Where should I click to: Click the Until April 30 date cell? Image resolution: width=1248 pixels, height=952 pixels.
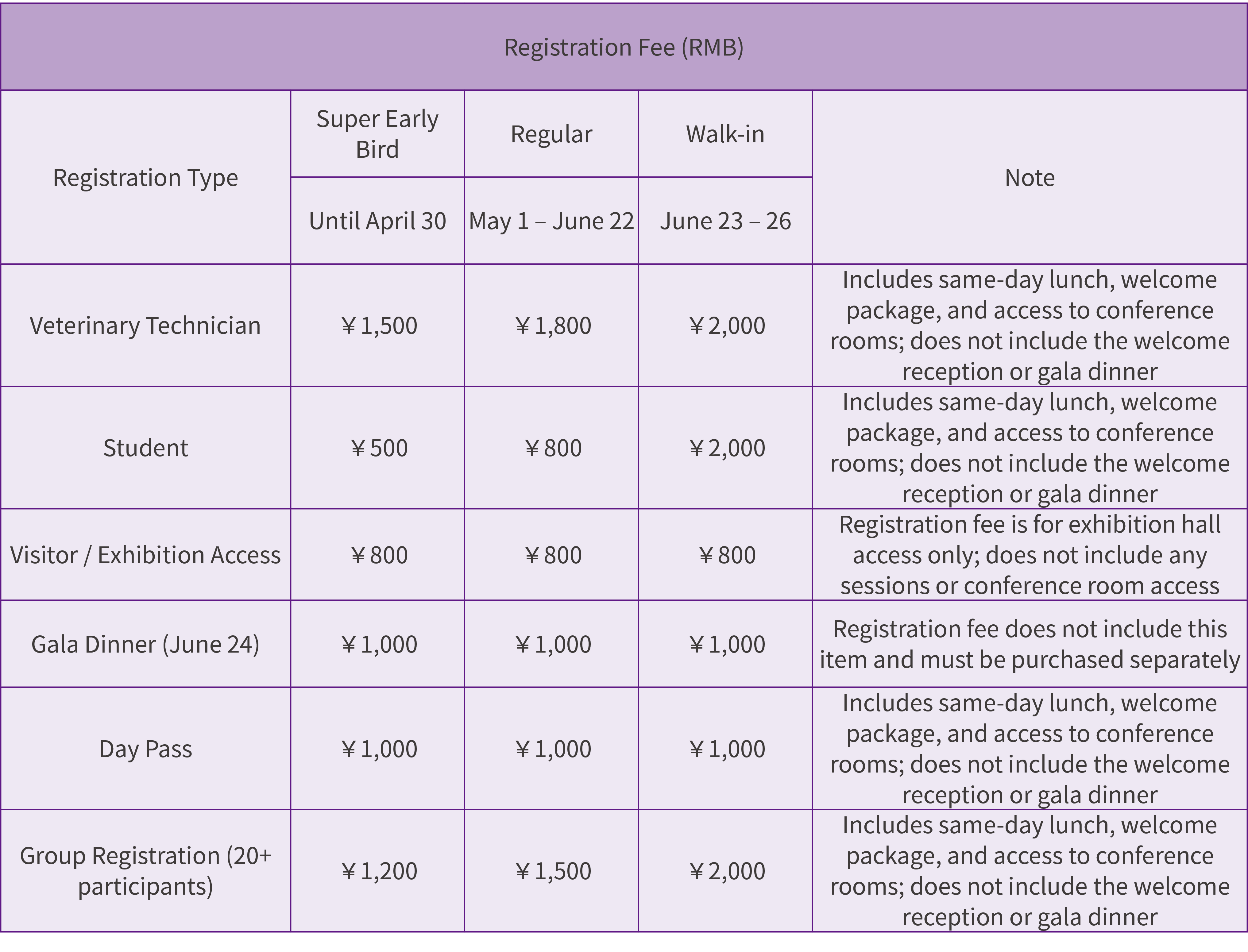377,221
